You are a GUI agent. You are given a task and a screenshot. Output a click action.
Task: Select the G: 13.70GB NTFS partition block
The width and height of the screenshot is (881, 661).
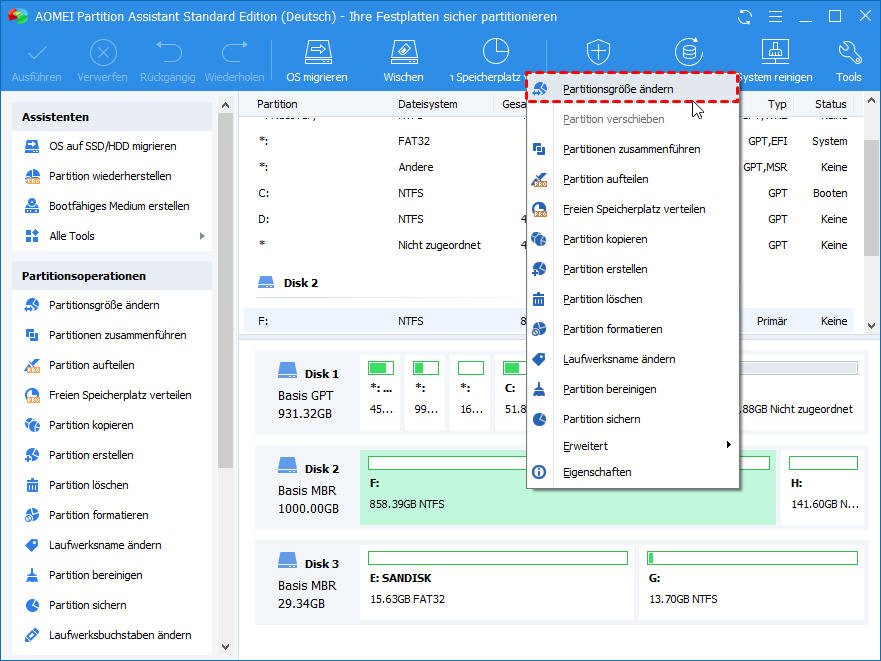pos(753,582)
